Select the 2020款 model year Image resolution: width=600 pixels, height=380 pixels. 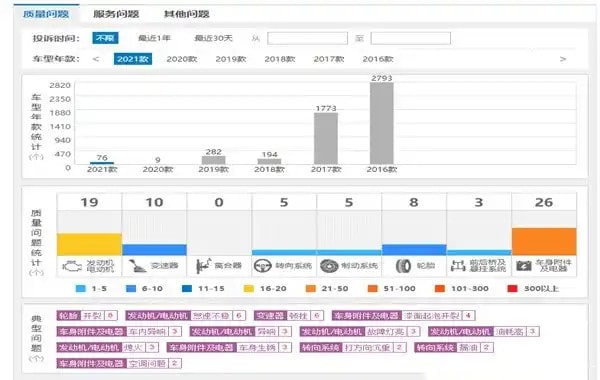coord(182,59)
